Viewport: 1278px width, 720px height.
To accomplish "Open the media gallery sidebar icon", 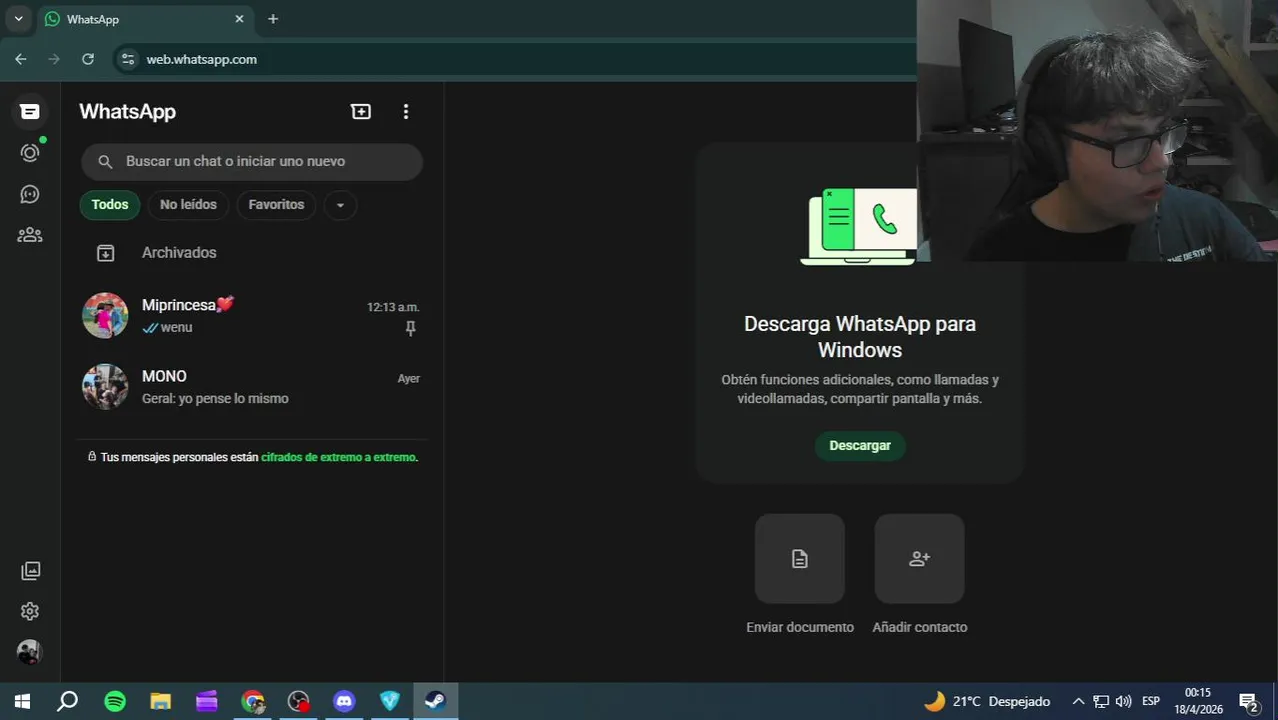I will [31, 571].
